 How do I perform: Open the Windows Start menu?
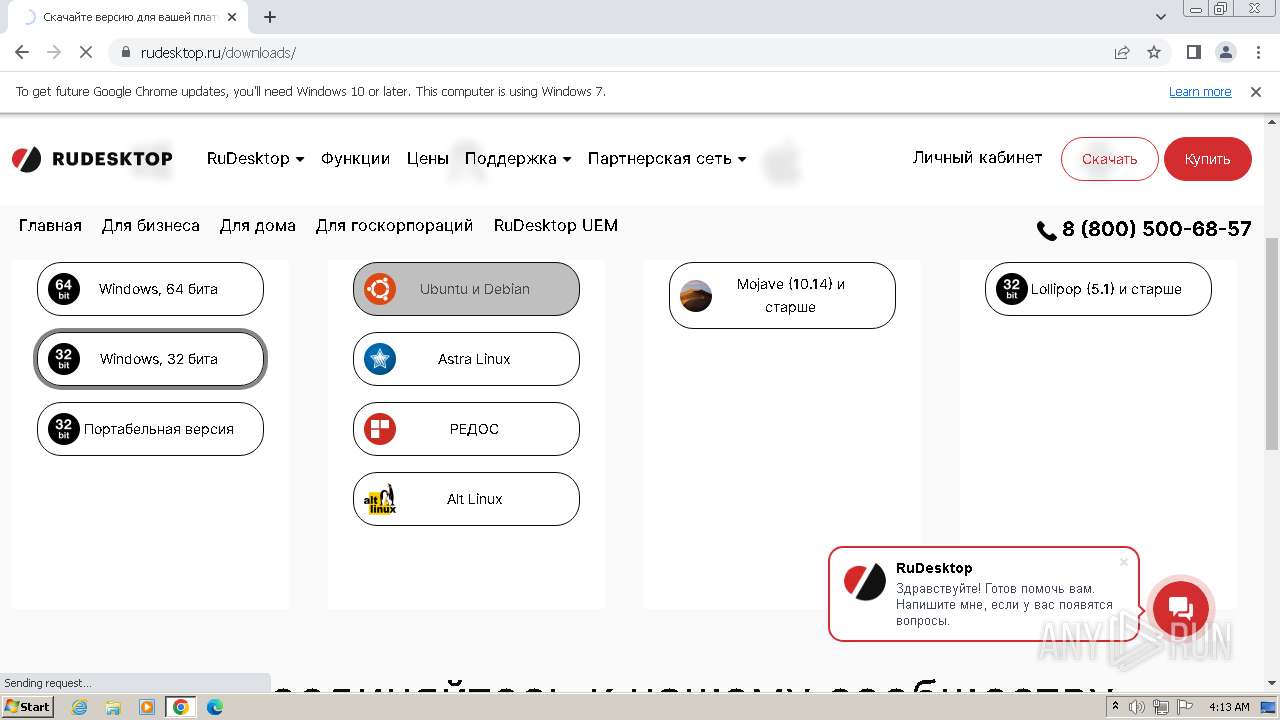(x=28, y=707)
